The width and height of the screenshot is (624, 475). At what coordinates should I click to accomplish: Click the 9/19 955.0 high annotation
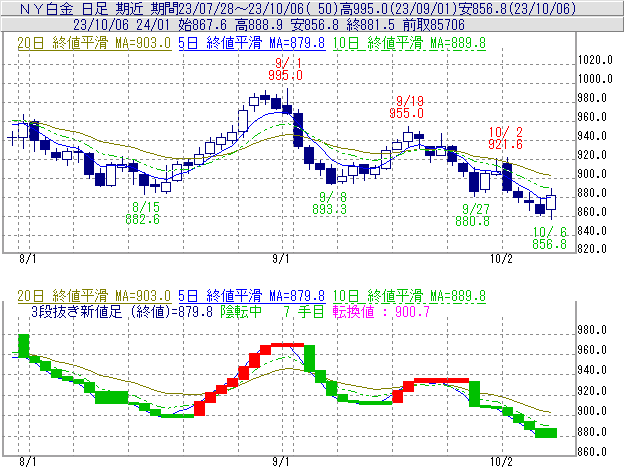[406, 107]
